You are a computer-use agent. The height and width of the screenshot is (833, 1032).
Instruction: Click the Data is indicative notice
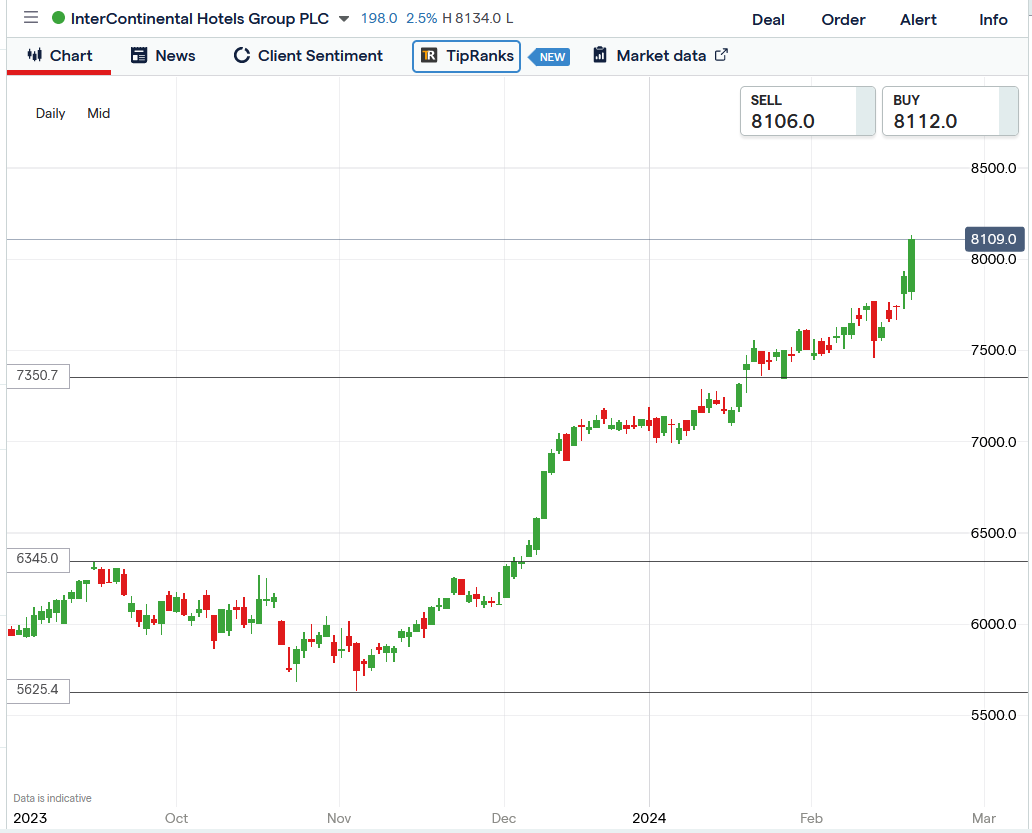(x=53, y=798)
